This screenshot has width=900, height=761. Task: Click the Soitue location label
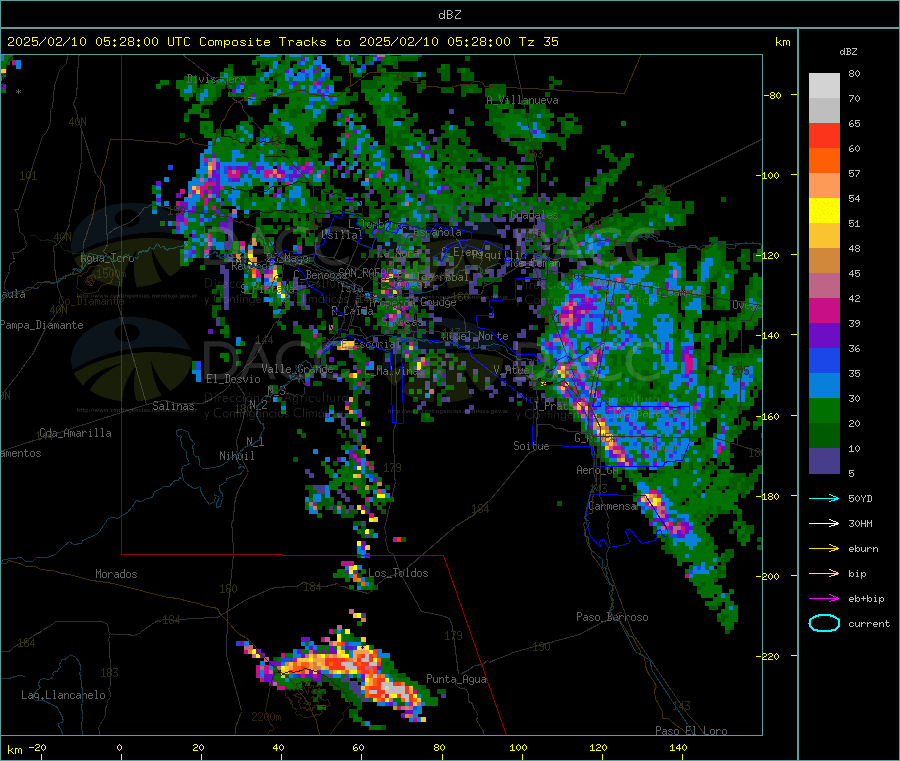pos(531,446)
